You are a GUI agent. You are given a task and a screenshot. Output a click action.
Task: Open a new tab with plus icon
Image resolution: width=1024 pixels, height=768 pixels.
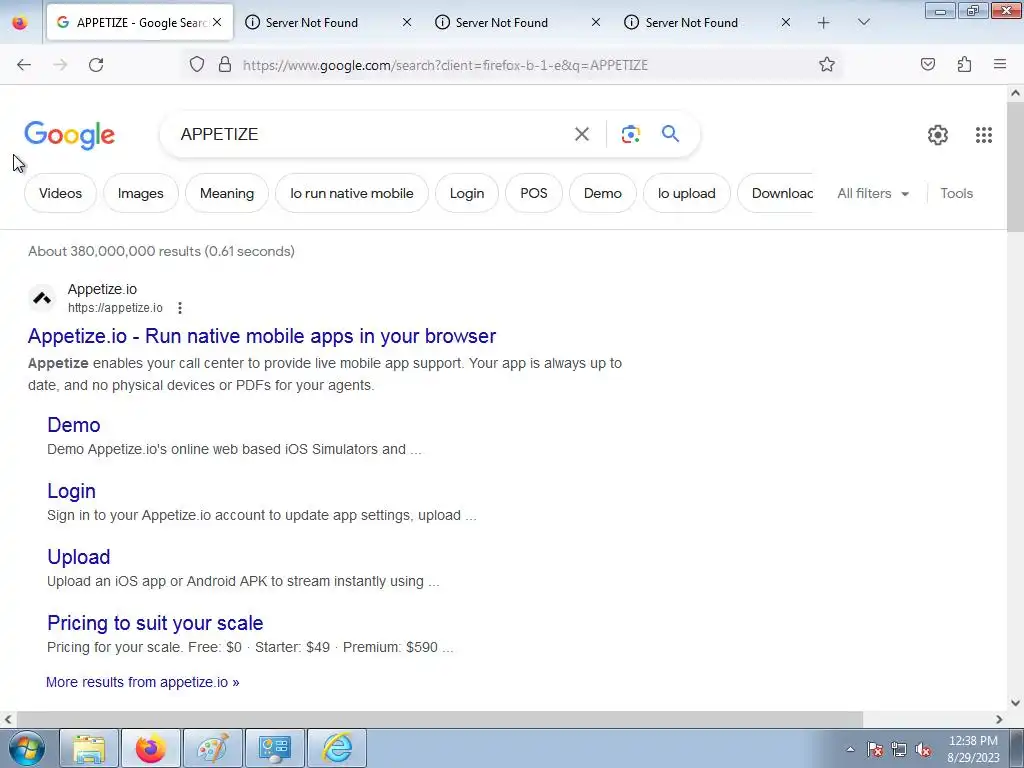click(x=824, y=23)
